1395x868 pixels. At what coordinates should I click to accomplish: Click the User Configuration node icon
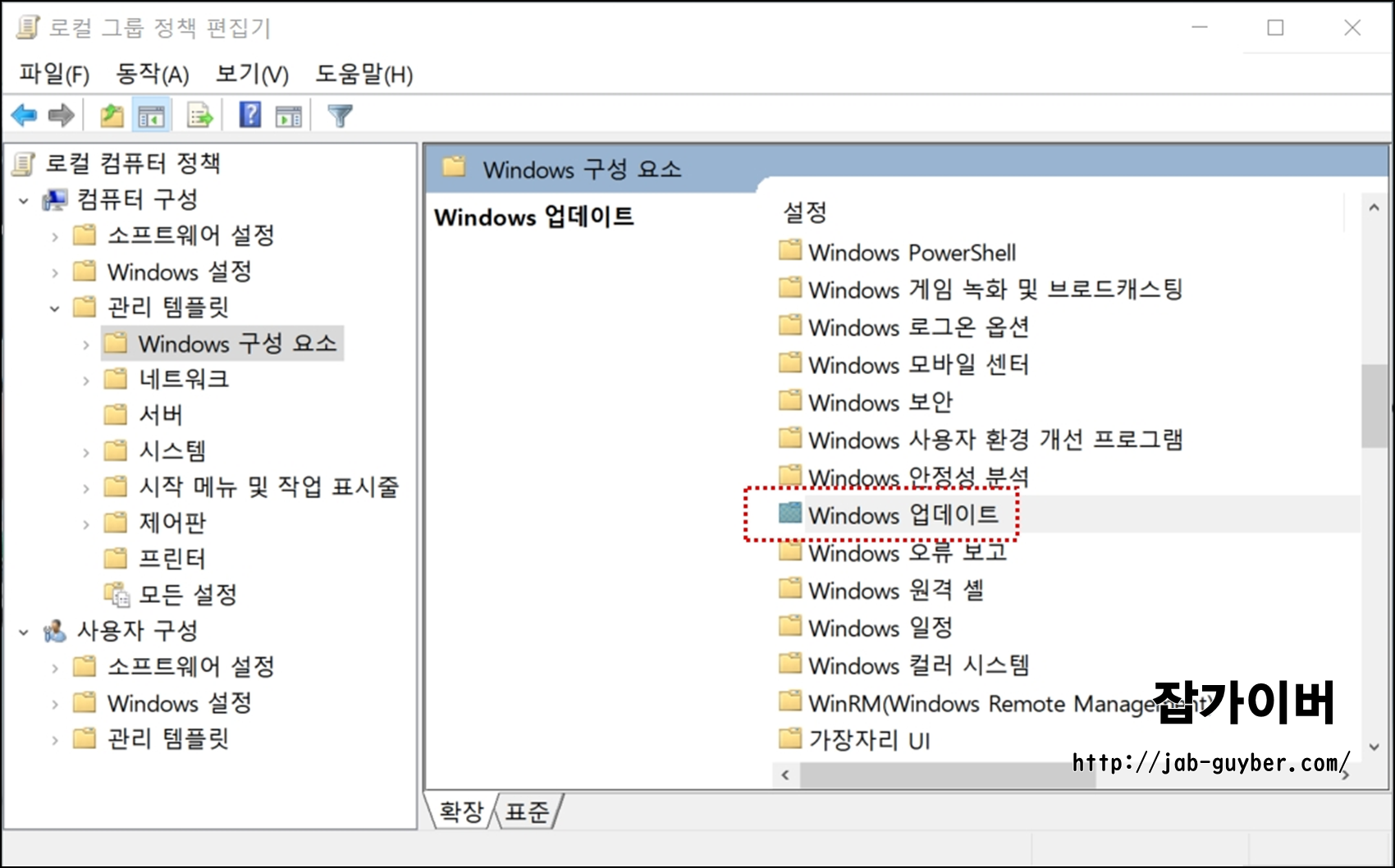click(x=55, y=631)
